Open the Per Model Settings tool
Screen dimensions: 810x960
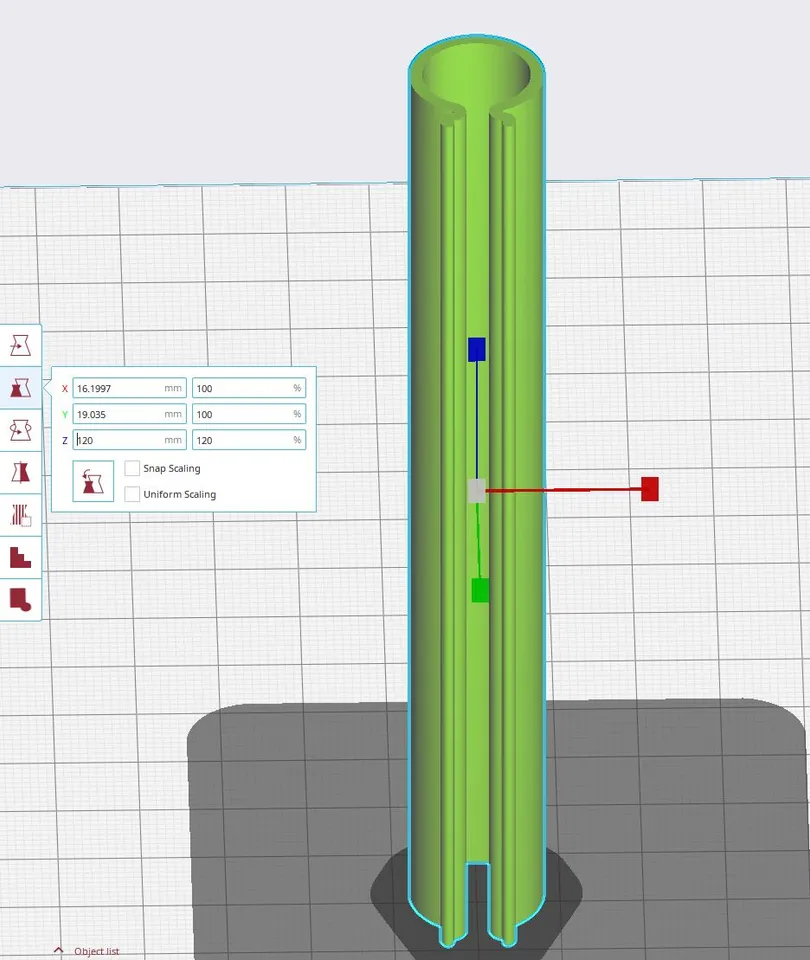tap(20, 515)
